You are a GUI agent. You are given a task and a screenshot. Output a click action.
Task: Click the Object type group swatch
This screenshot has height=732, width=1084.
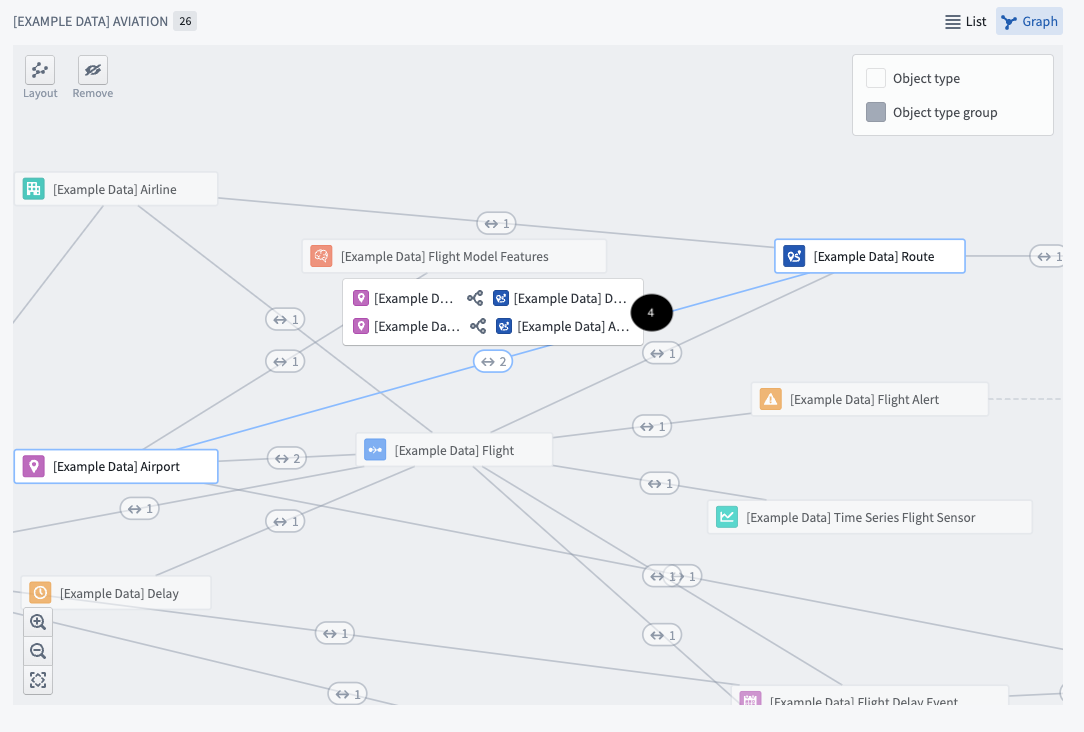coord(876,112)
